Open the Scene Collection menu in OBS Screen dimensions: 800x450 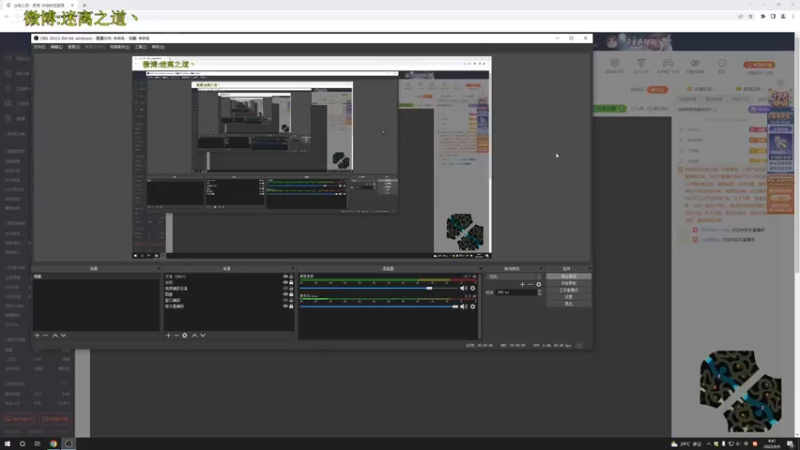point(119,47)
